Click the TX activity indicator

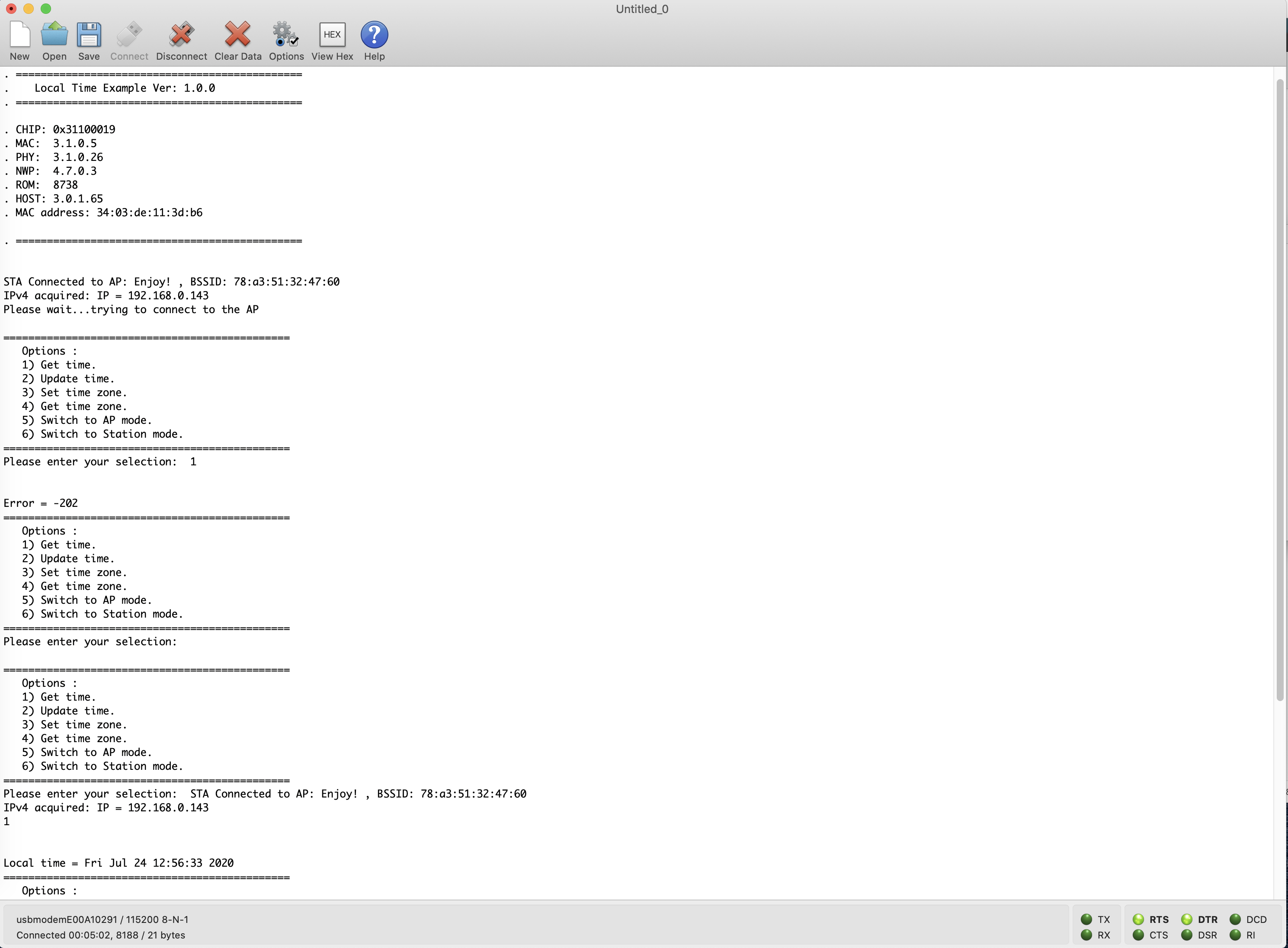click(x=1086, y=919)
